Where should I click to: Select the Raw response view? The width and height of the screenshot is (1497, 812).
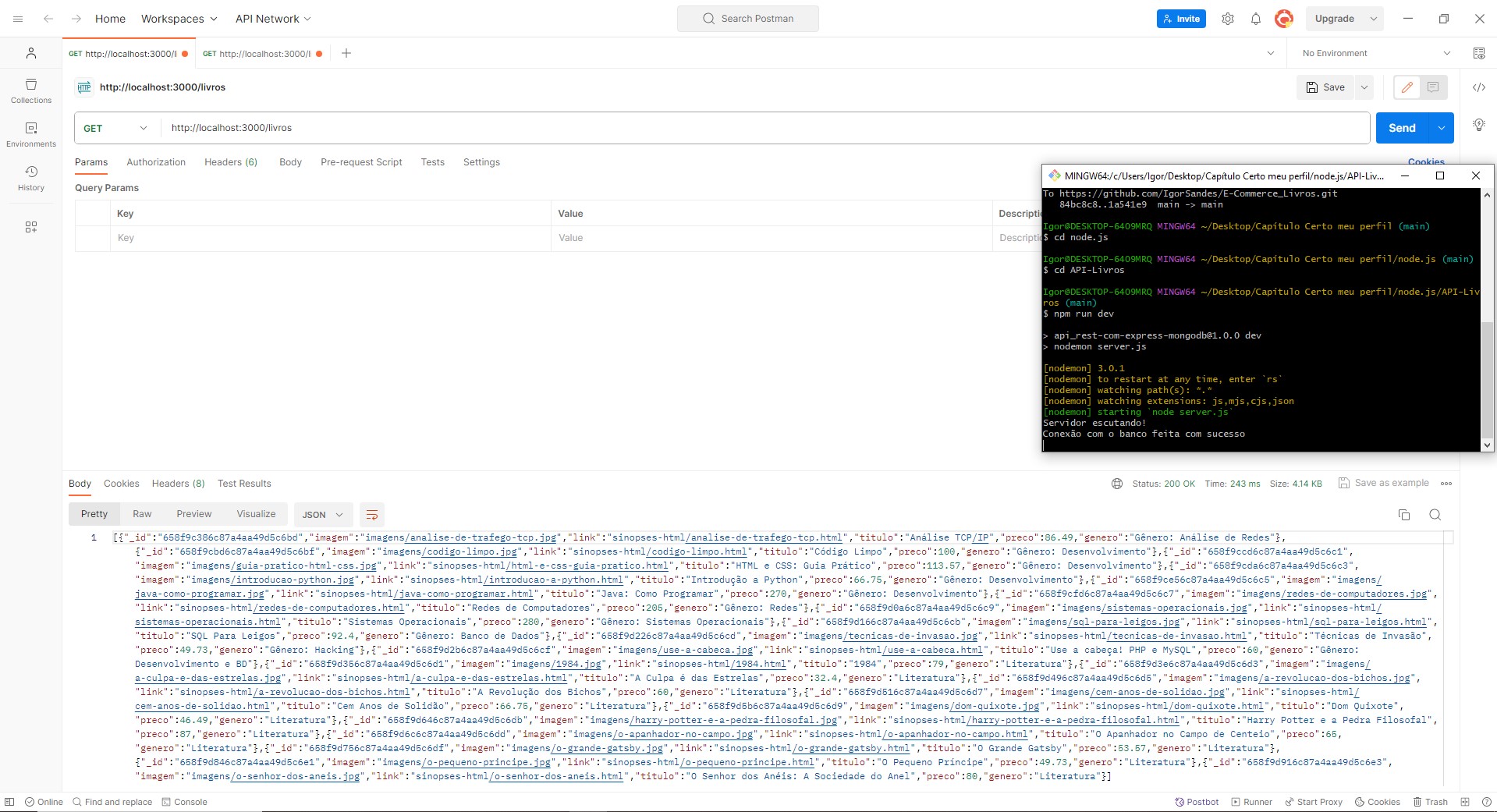(x=142, y=514)
